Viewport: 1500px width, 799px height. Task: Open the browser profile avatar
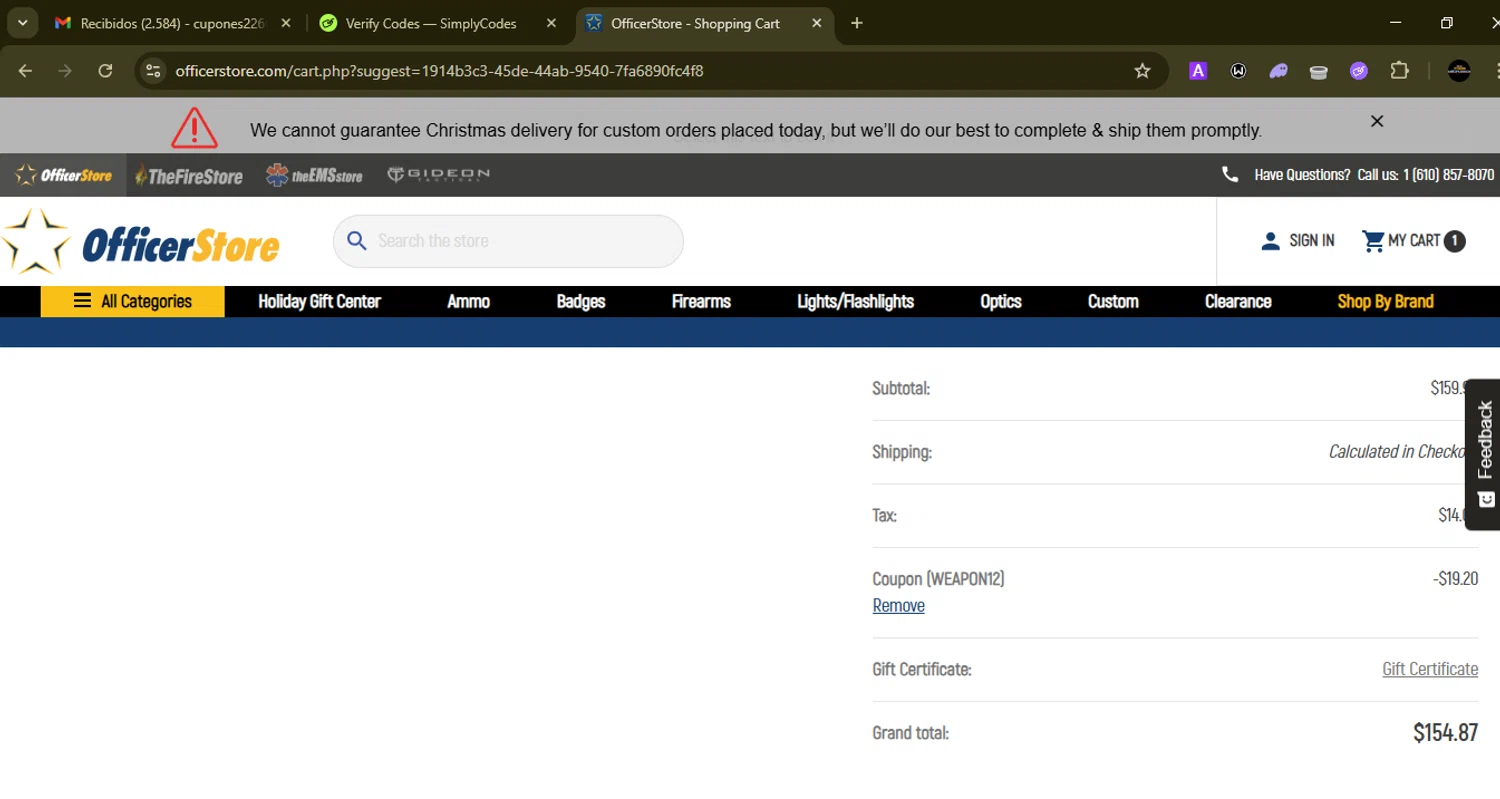[1459, 71]
